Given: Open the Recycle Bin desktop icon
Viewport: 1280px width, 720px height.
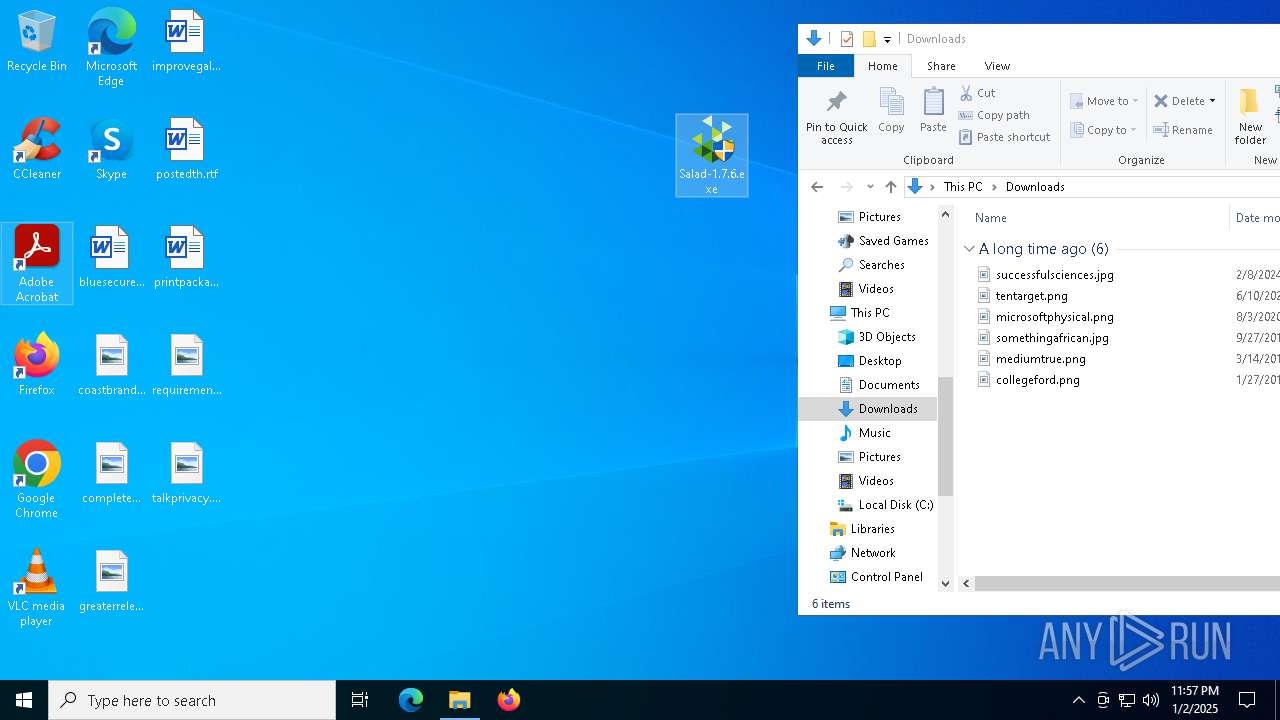Looking at the screenshot, I should point(37,42).
